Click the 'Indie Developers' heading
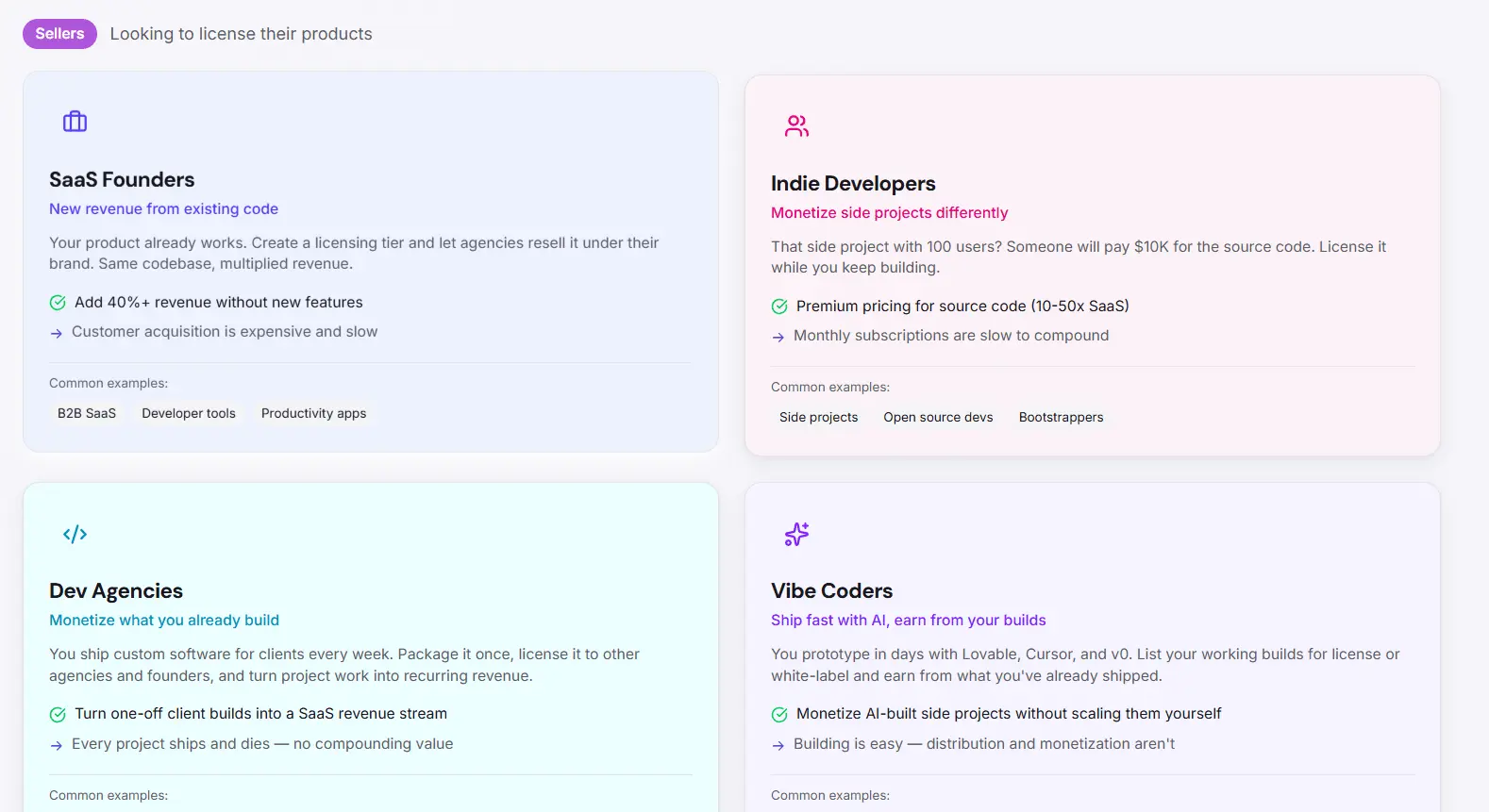The width and height of the screenshot is (1489, 812). 853,183
